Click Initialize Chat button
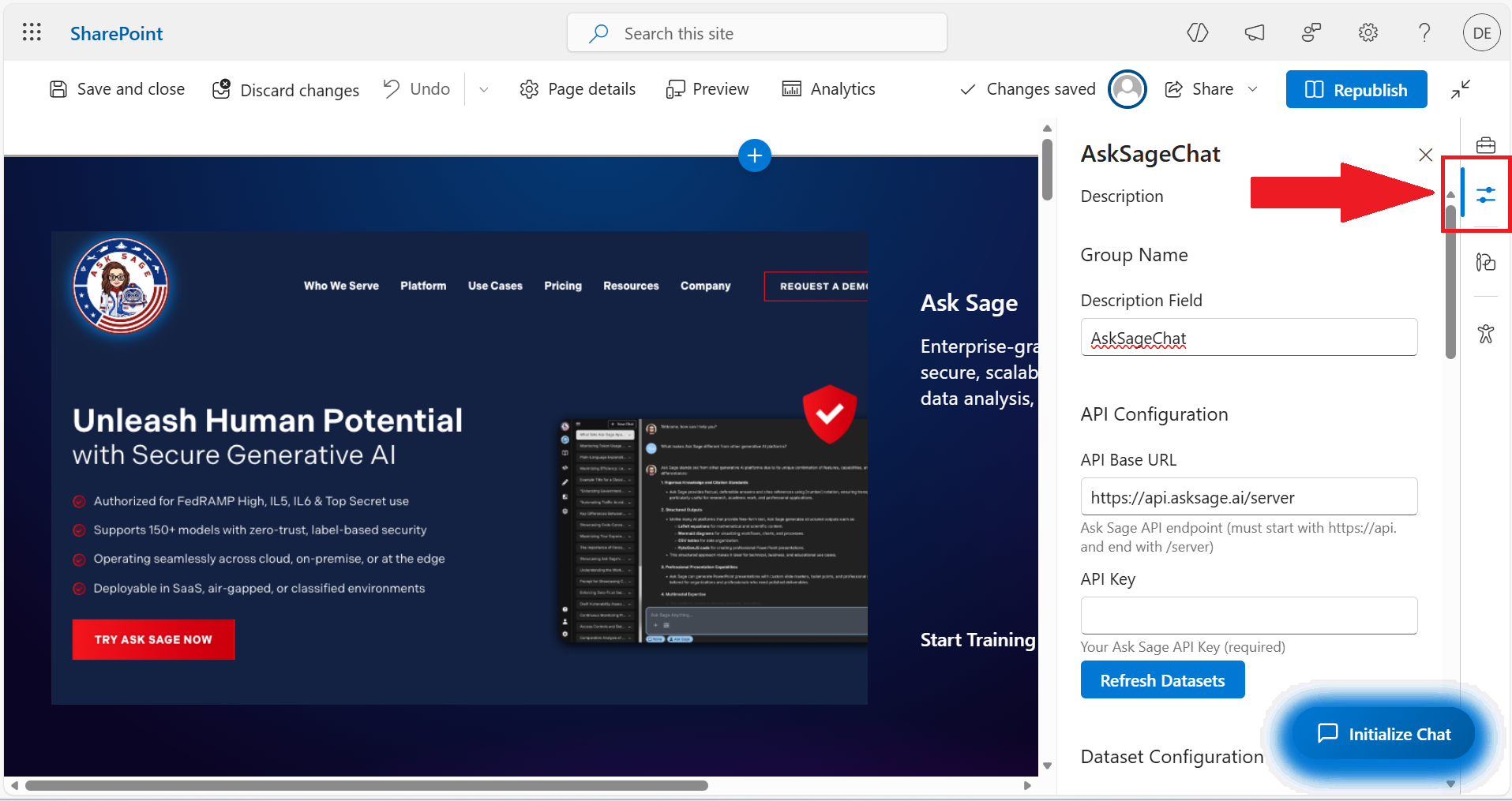The image size is (1512, 801). [1384, 734]
